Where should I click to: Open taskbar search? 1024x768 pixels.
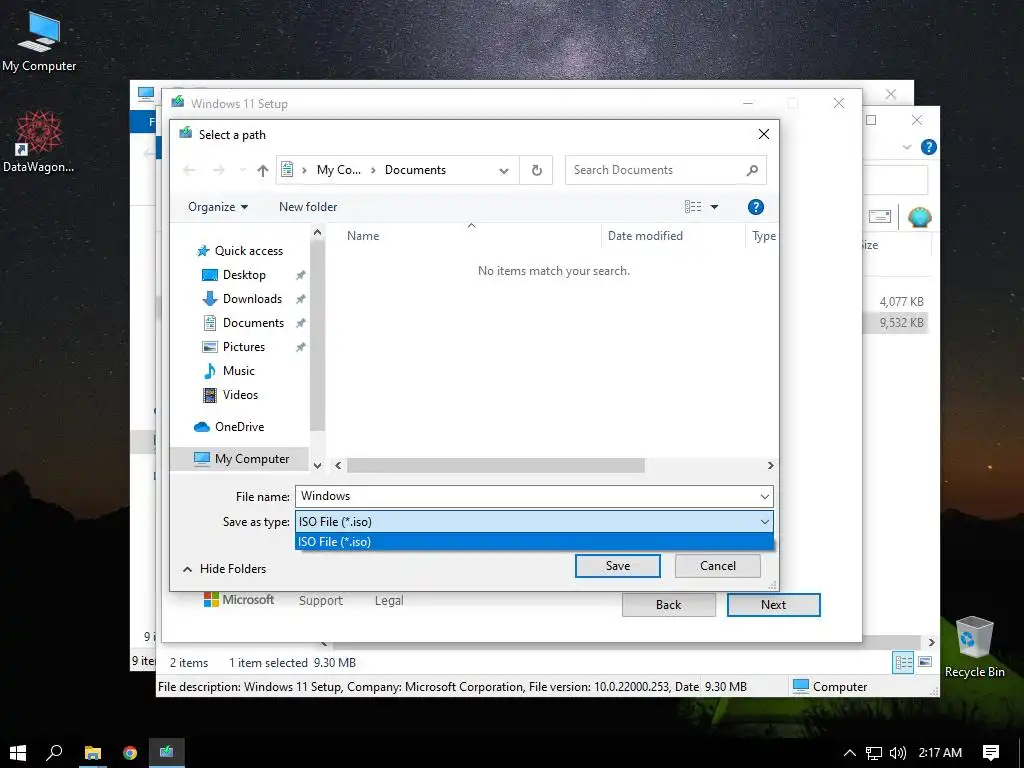[x=54, y=752]
